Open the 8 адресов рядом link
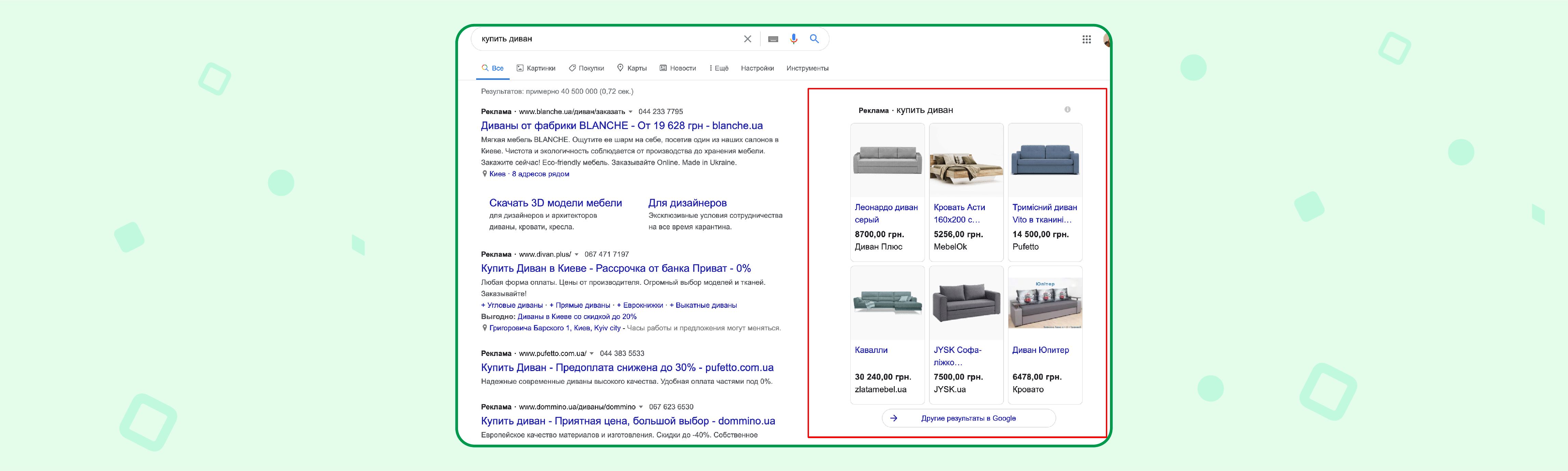The image size is (1568, 471). (540, 174)
